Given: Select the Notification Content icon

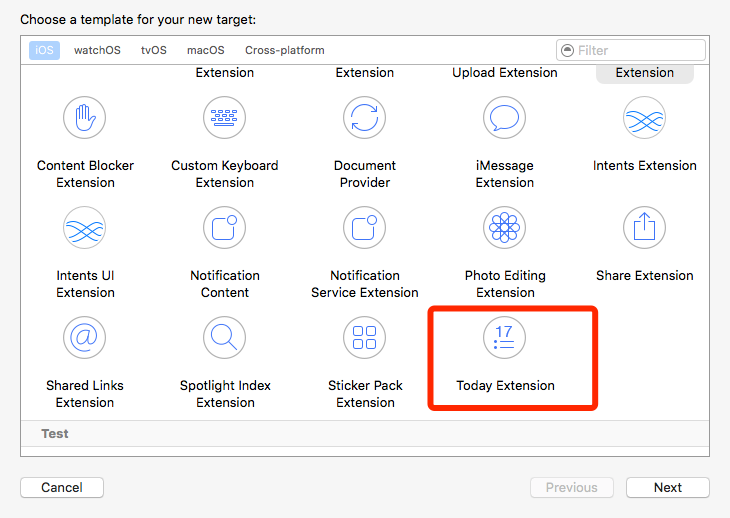Looking at the screenshot, I should click(225, 228).
